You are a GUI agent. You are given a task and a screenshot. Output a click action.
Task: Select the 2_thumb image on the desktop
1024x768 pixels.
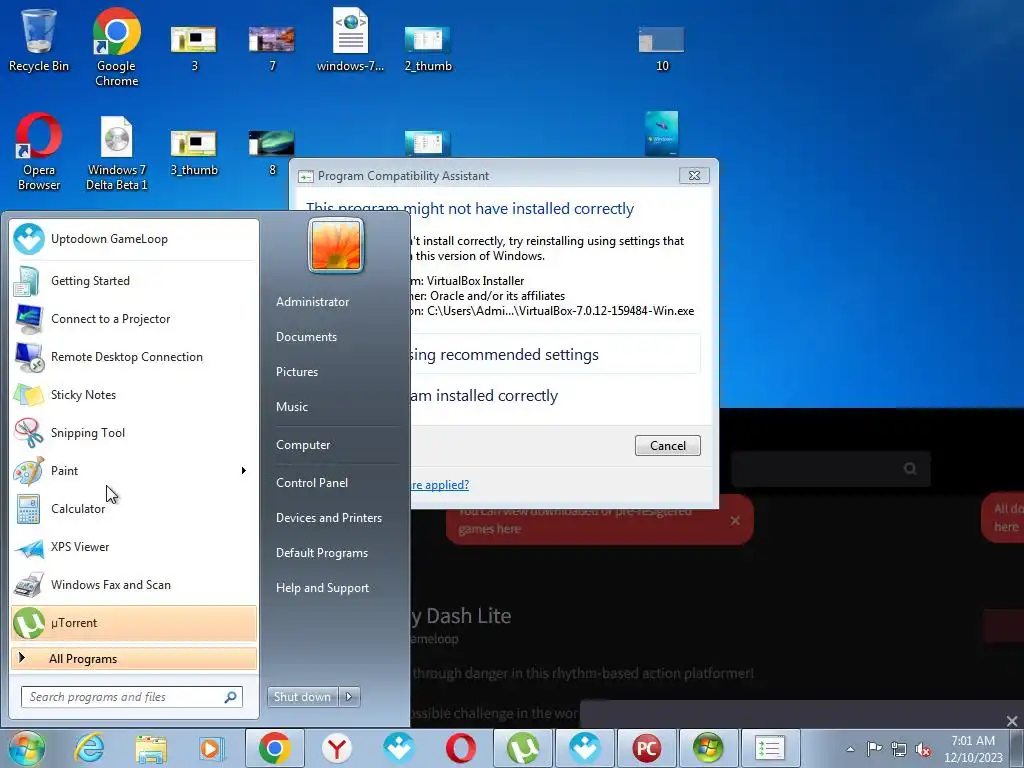click(x=428, y=48)
